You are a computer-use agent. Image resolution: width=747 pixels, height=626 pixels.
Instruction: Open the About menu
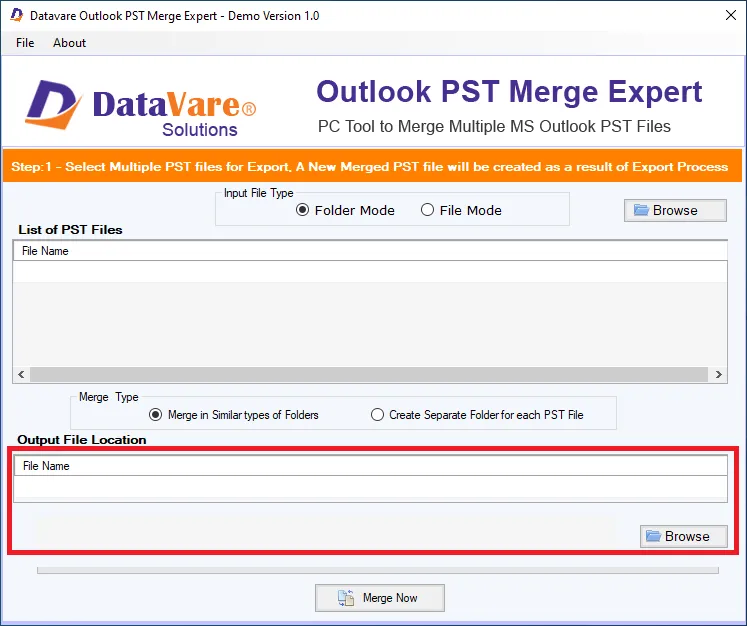point(70,43)
